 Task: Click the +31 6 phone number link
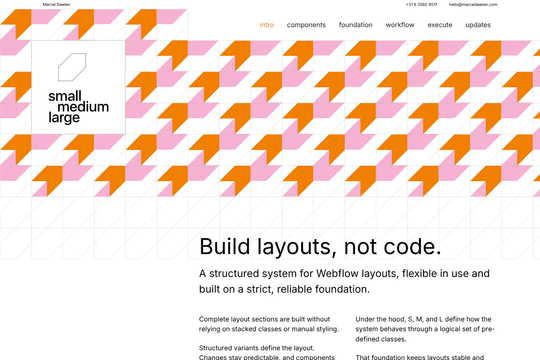pos(422,4)
